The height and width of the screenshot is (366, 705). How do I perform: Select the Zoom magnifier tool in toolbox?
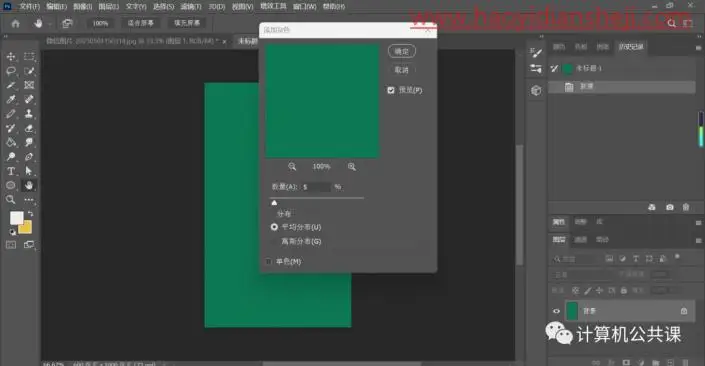point(11,200)
